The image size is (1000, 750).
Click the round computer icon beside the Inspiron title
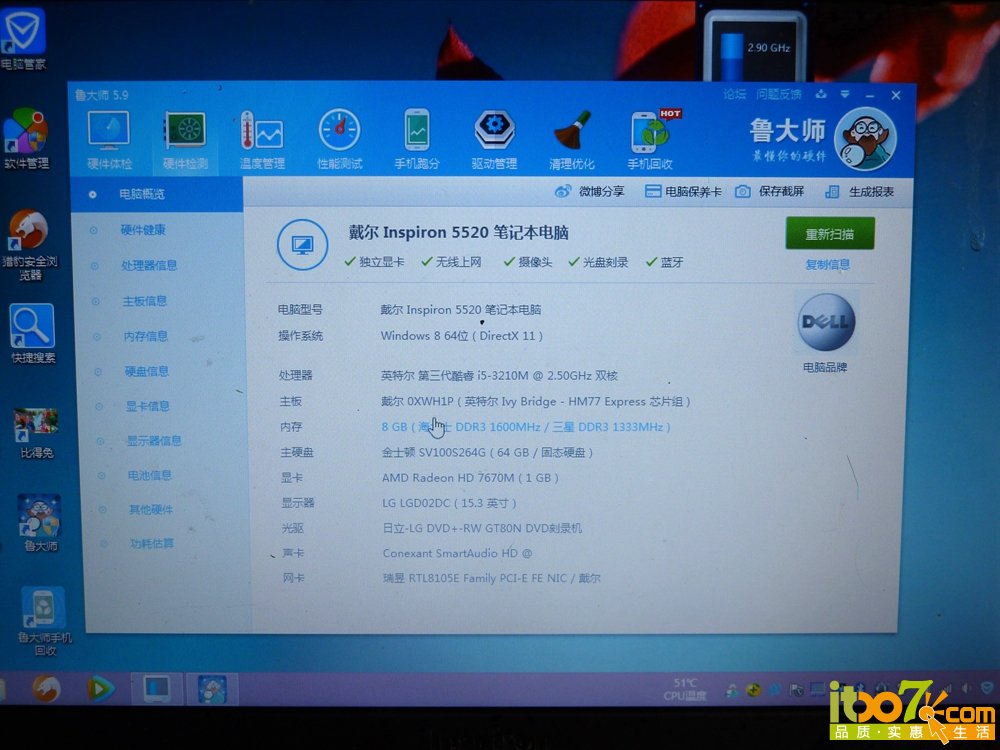[x=302, y=244]
